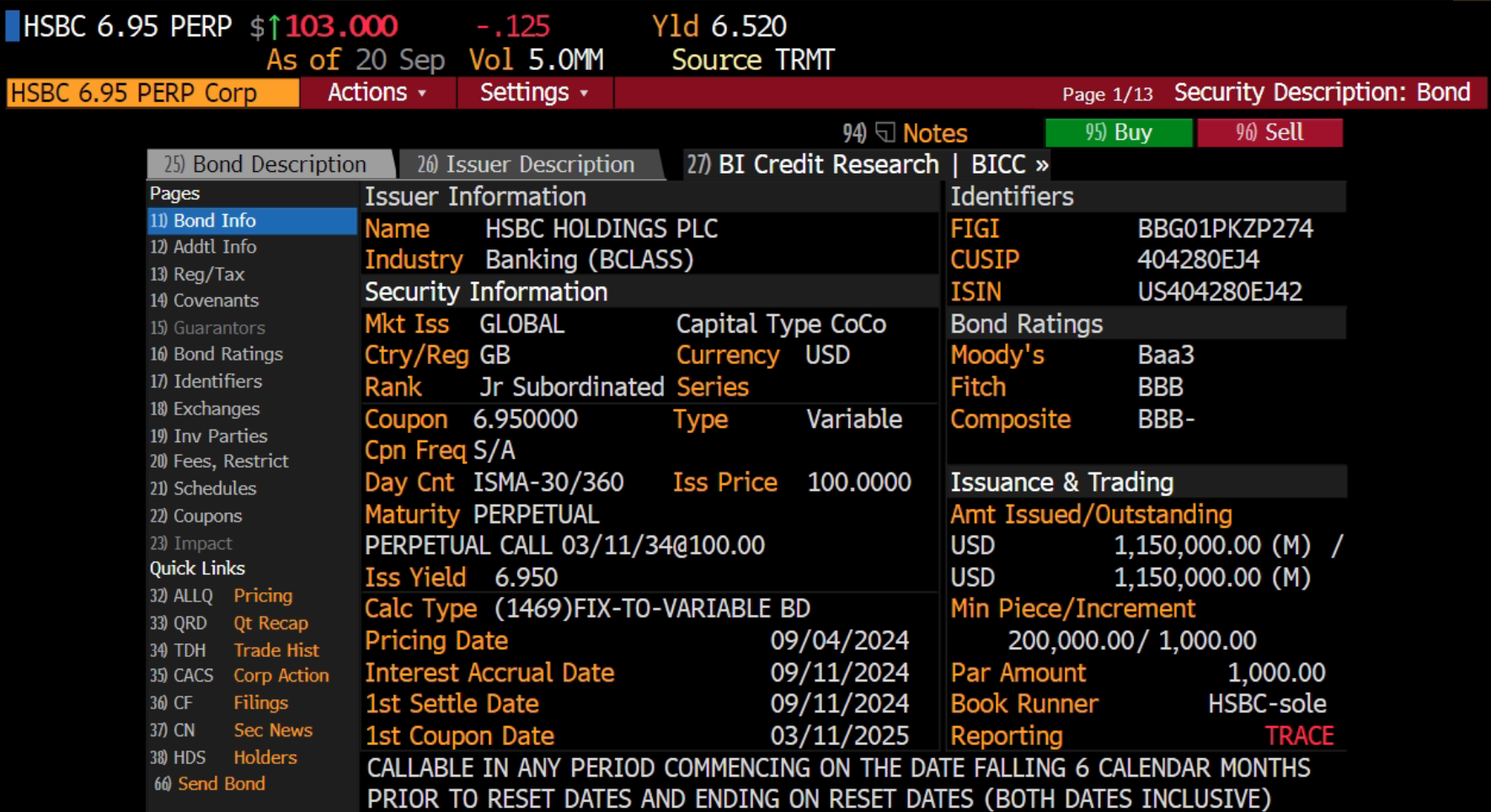Click the issuer name HSBC HOLDINGS PLC

601,228
